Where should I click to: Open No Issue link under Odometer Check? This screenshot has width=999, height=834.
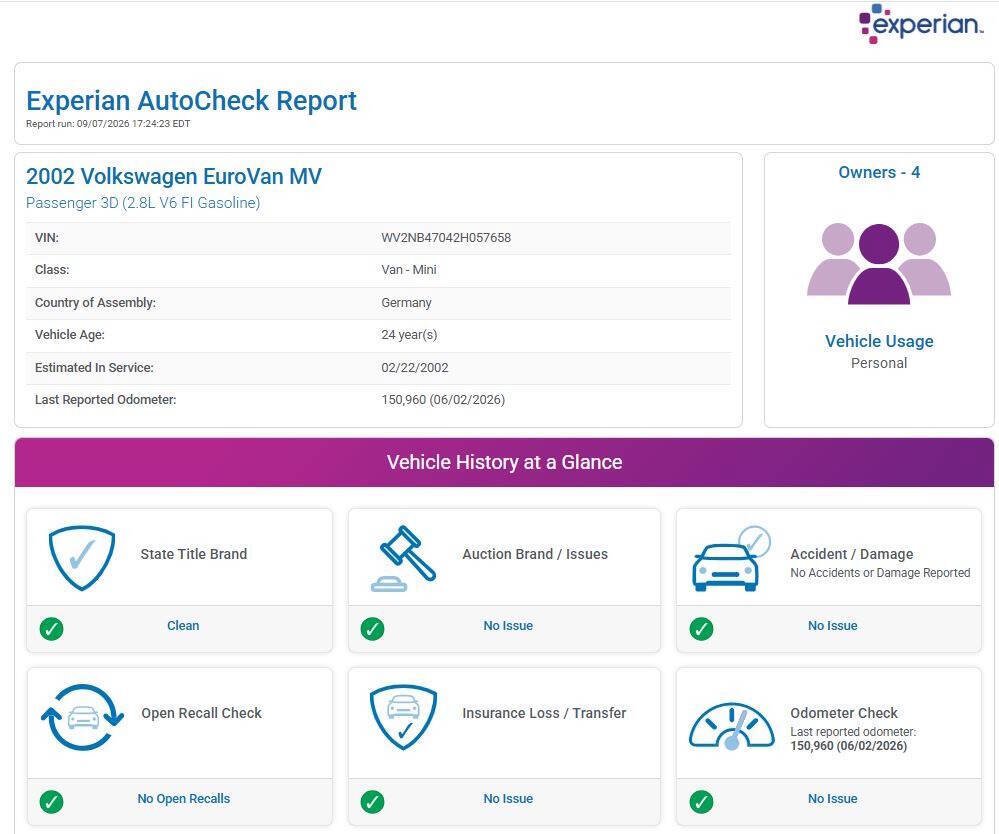tap(833, 798)
